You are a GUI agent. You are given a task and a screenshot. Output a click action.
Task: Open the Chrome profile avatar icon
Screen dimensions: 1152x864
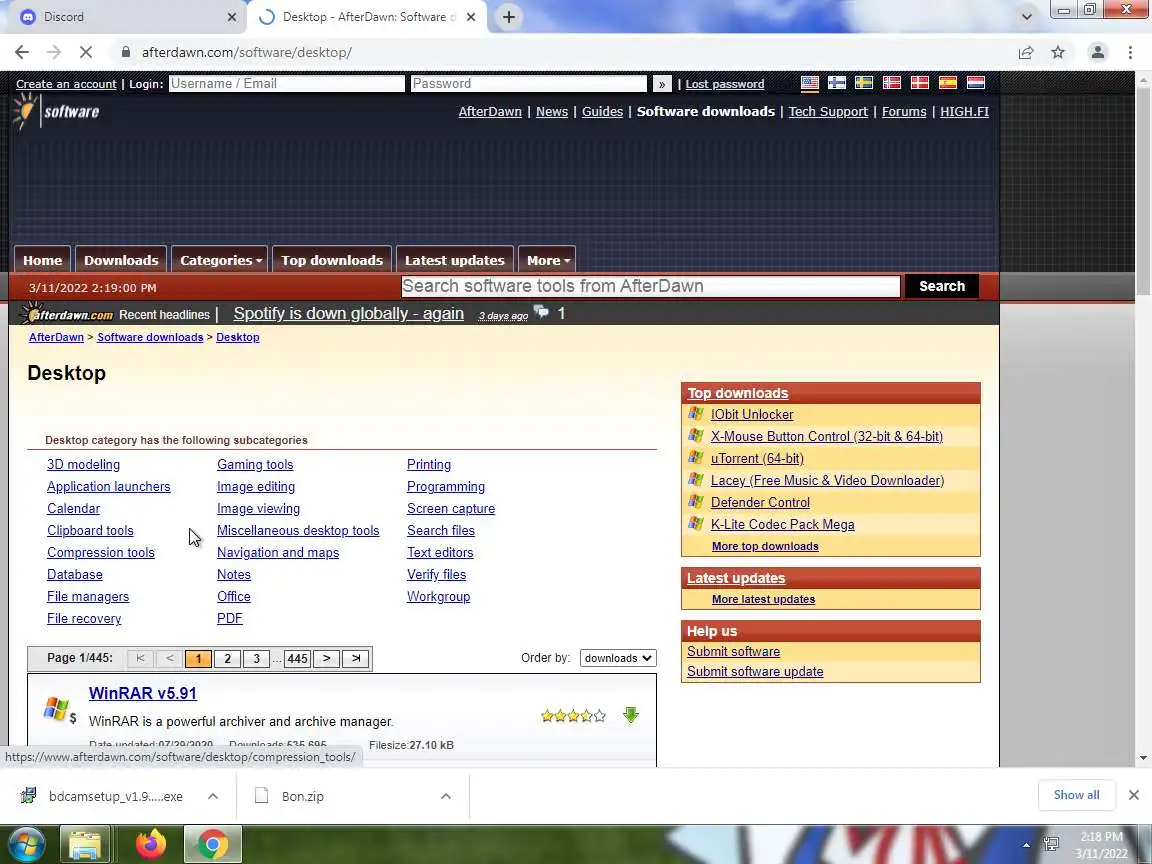coord(1098,52)
